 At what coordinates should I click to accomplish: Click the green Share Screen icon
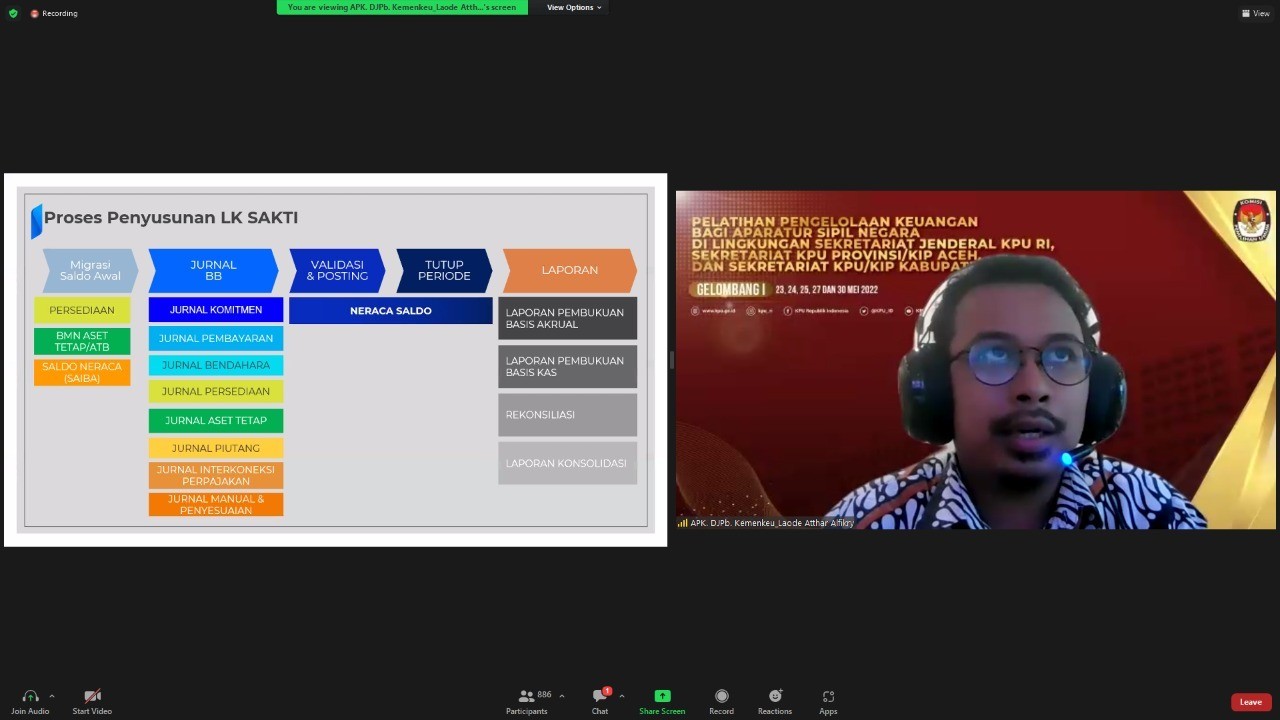coord(662,696)
